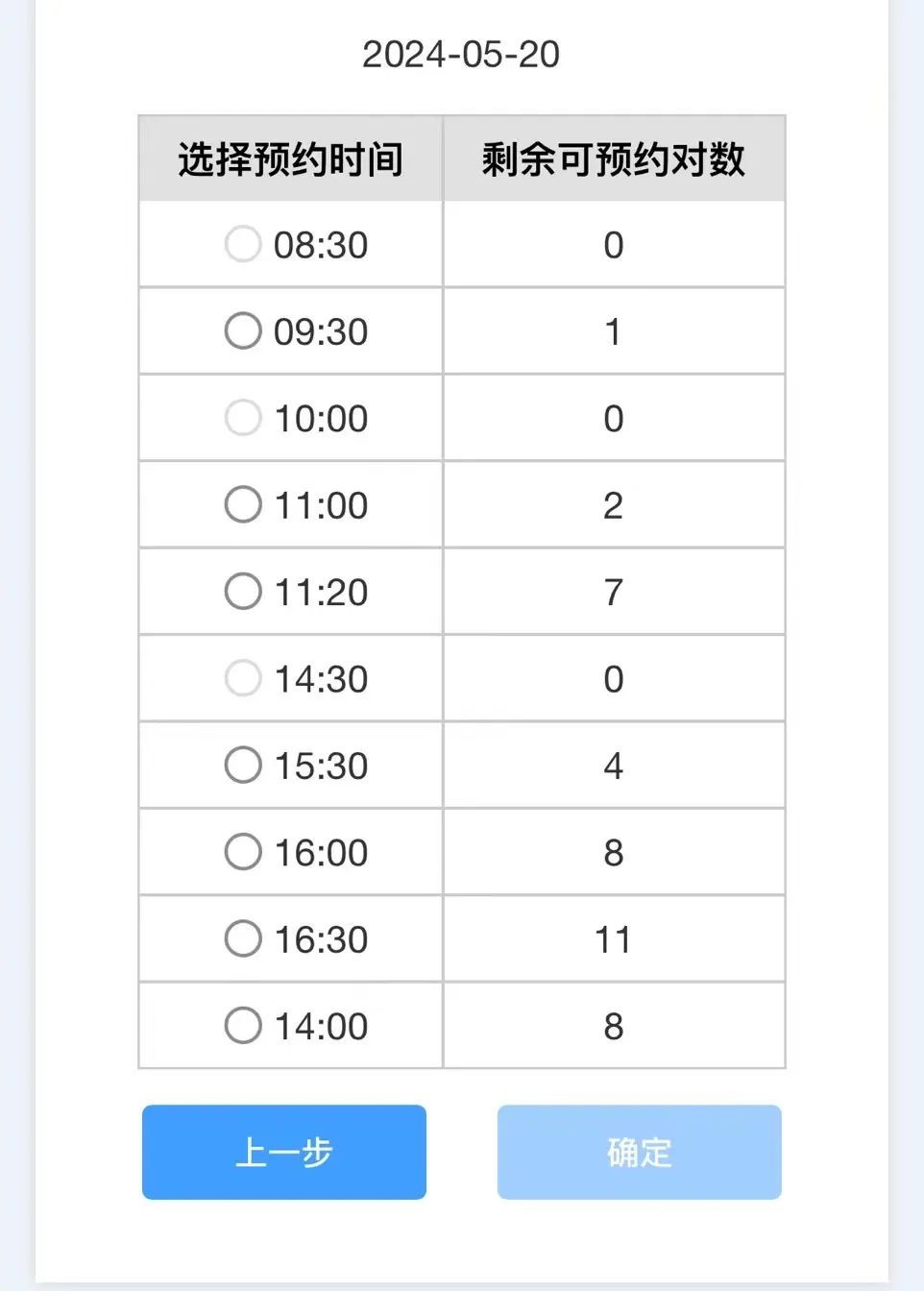Click the 09:30 time label text

[322, 331]
